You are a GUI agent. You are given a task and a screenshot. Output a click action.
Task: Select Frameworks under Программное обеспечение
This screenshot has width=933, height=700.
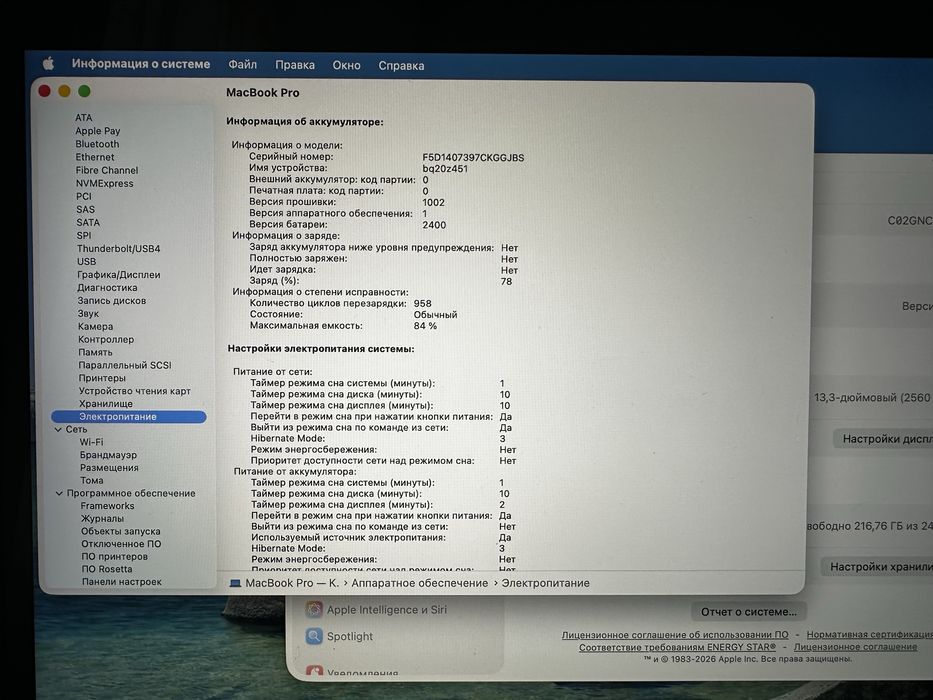[x=108, y=506]
